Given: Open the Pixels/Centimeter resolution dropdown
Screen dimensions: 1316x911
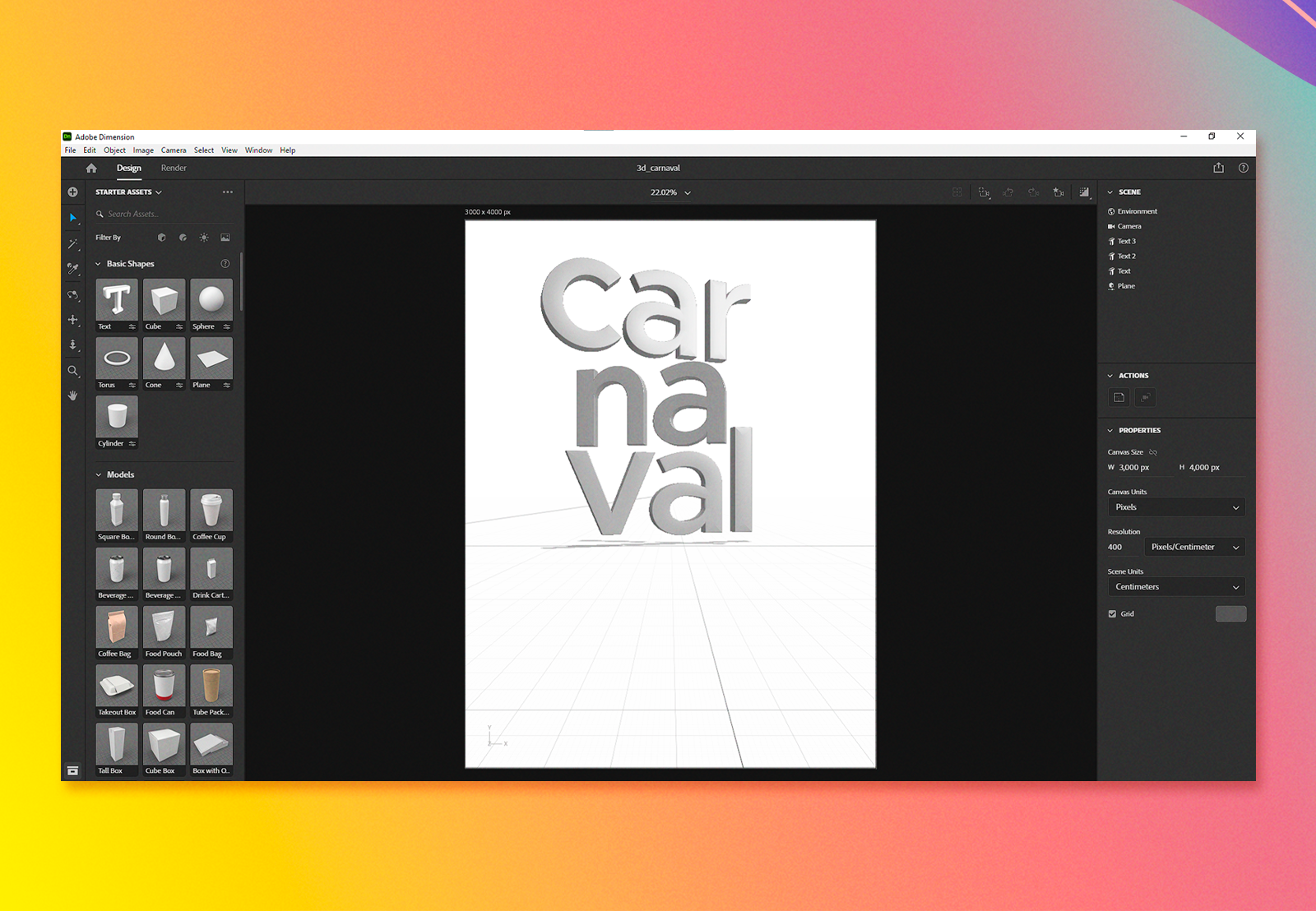Looking at the screenshot, I should [x=1194, y=548].
